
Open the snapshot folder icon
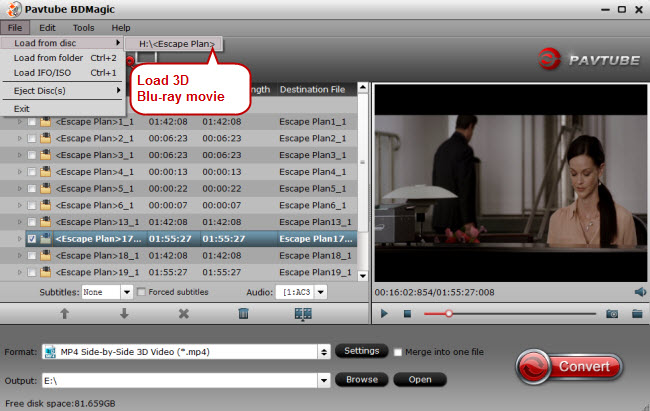tap(637, 314)
